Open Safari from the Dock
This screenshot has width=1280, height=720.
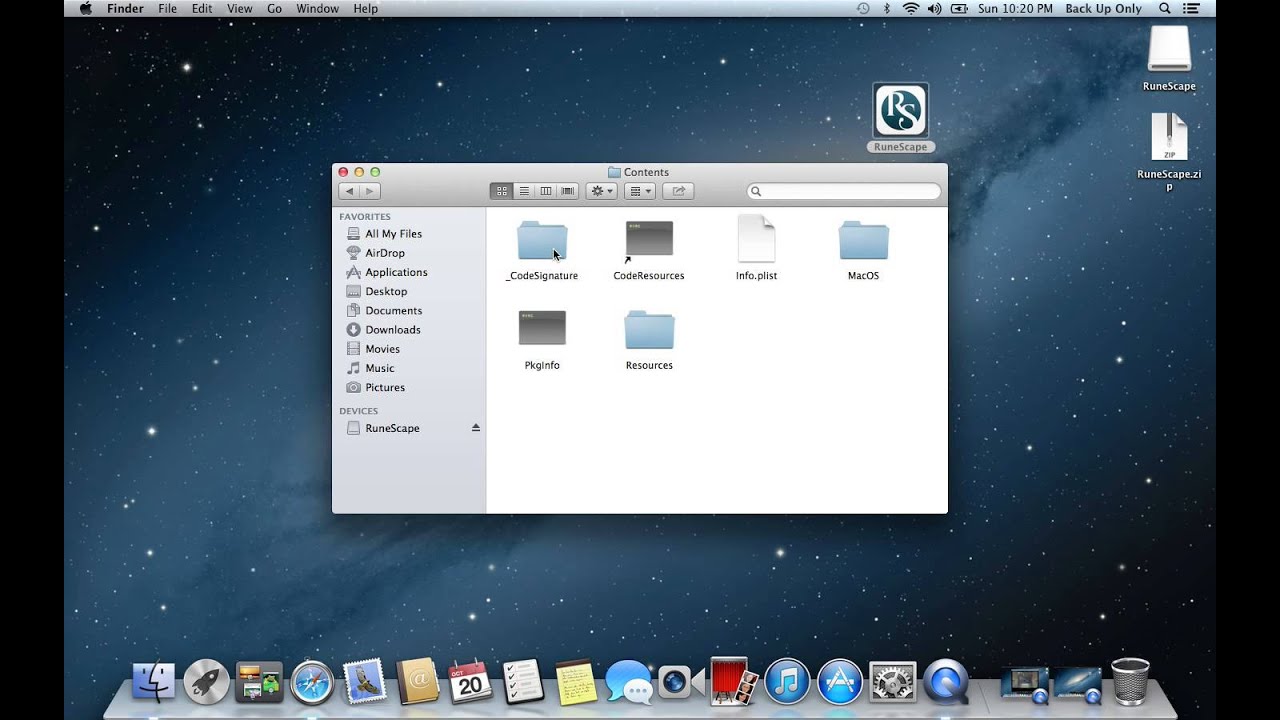[x=312, y=682]
